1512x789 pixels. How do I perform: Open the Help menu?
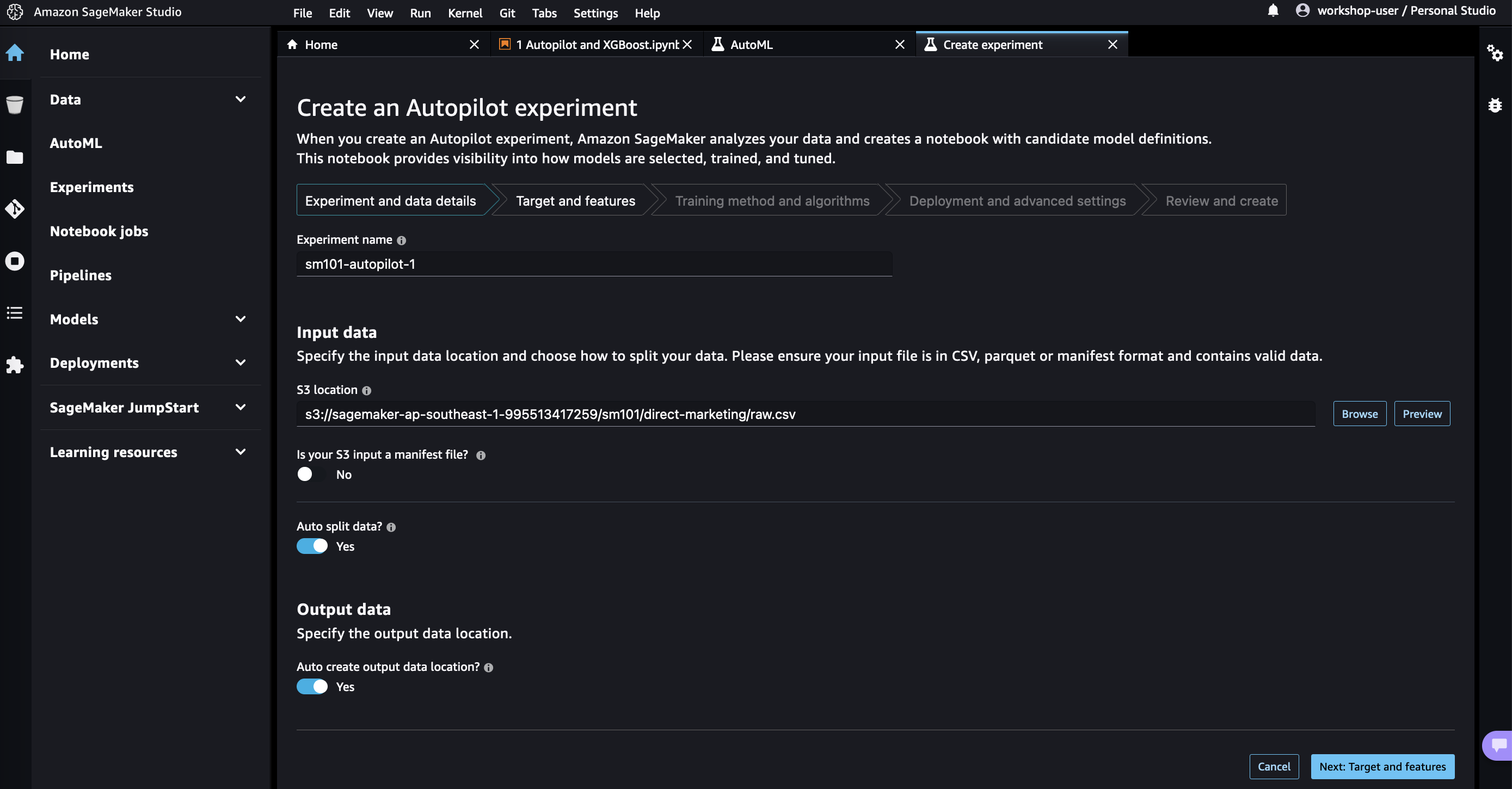pyautogui.click(x=647, y=13)
